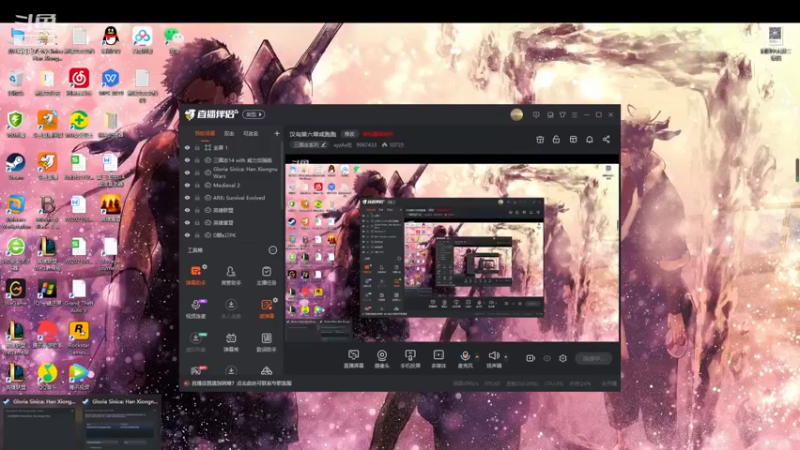The height and width of the screenshot is (450, 800).
Task: Open the bottom help notice link
Action: tap(241, 383)
